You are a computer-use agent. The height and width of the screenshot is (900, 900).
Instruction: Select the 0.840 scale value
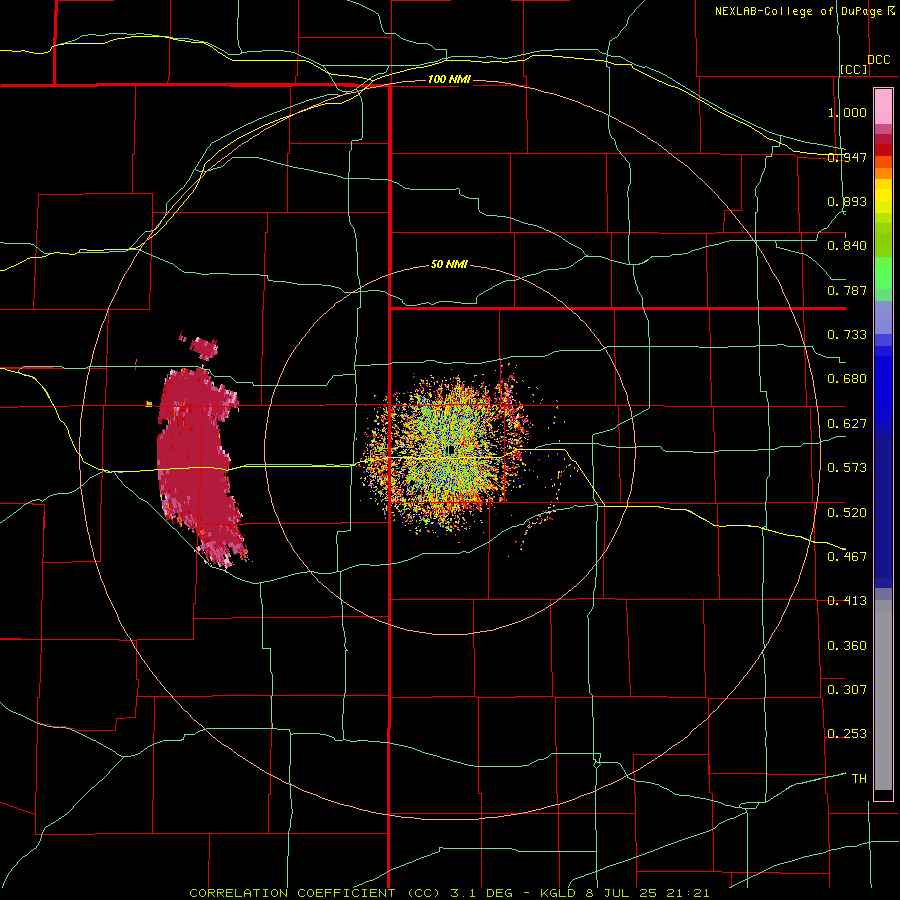[x=847, y=246]
